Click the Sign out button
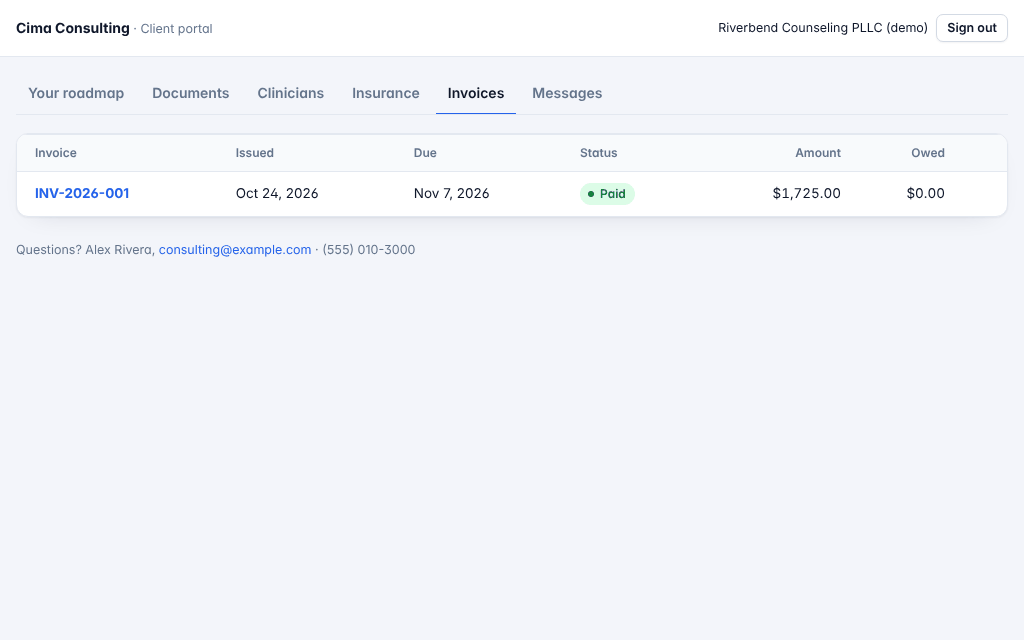Screen dimensions: 1024x640 coord(972,28)
